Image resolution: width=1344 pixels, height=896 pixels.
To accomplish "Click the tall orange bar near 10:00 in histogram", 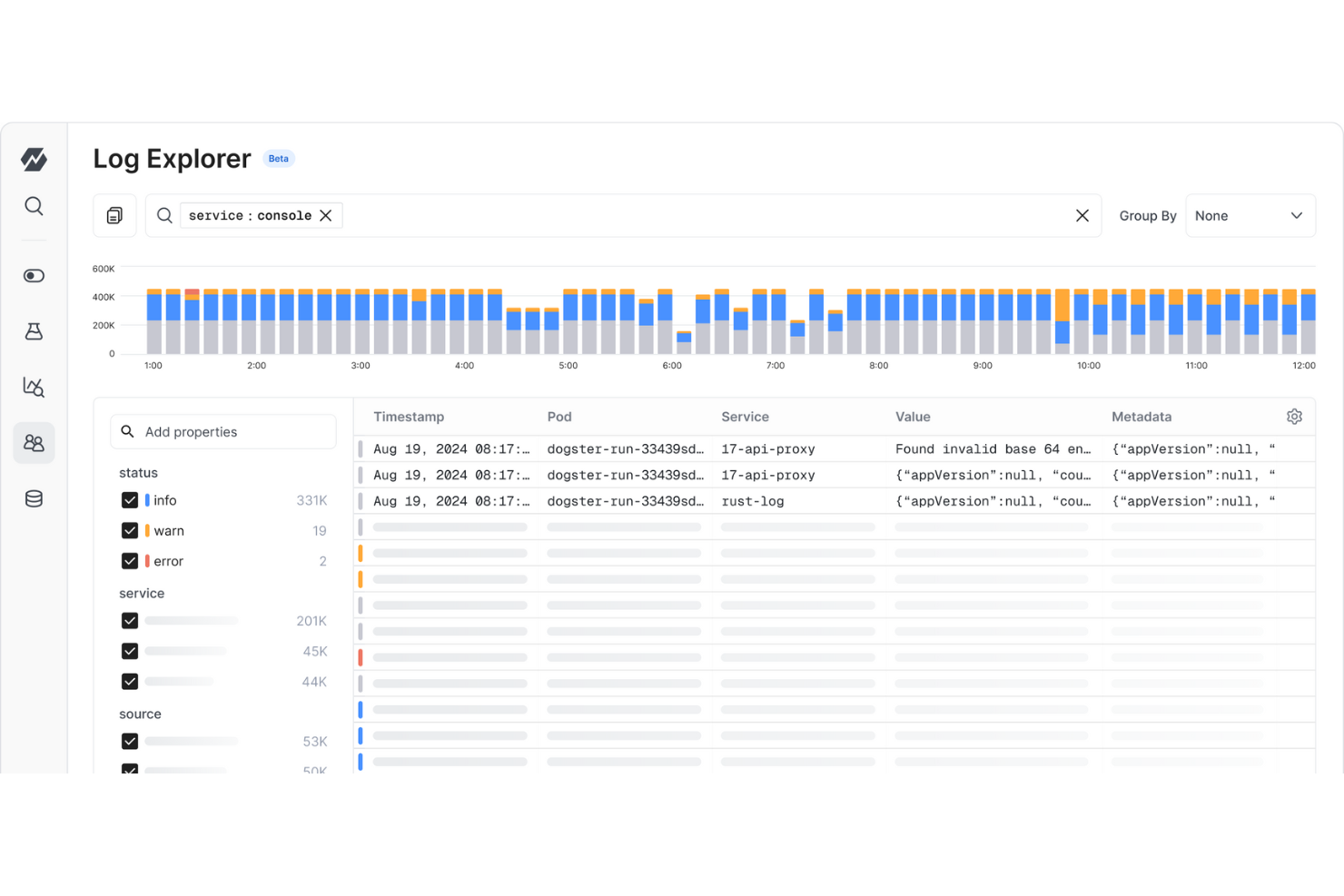I will click(1062, 305).
